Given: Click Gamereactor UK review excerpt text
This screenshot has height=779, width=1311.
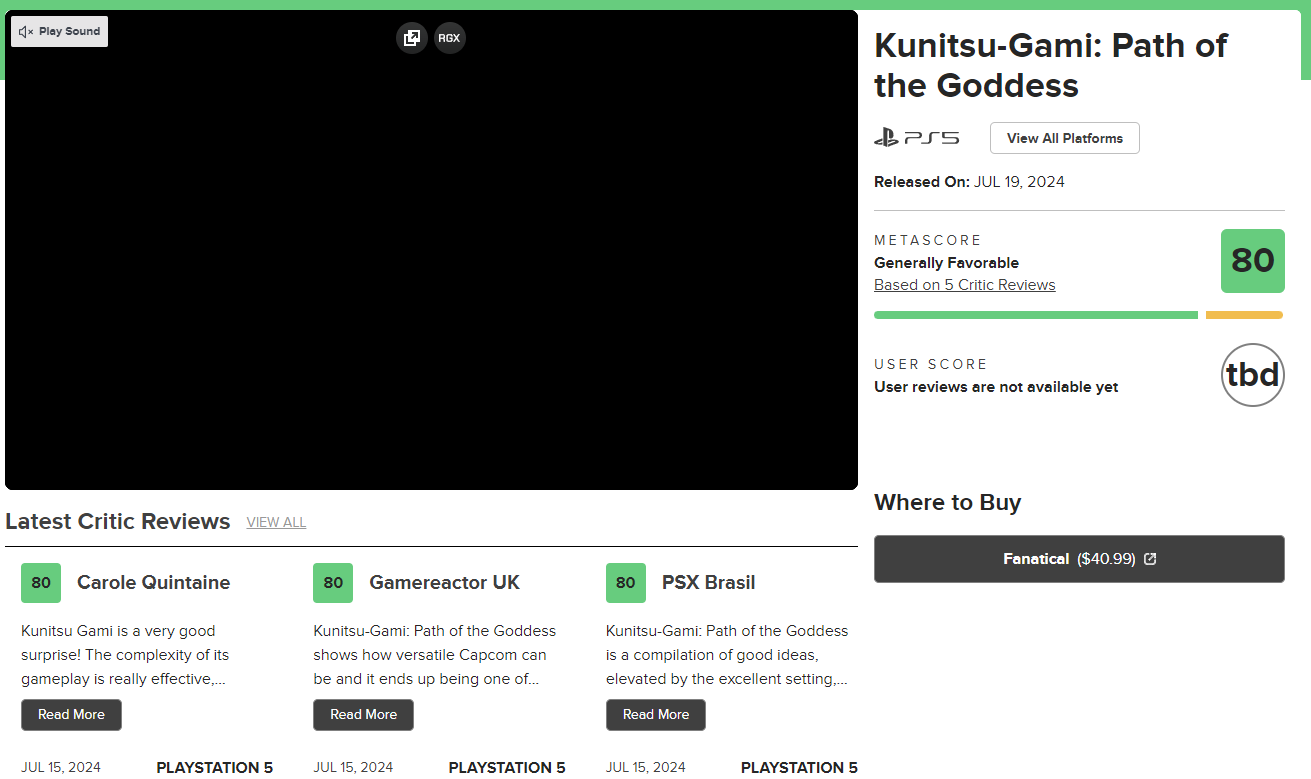Looking at the screenshot, I should 434,655.
